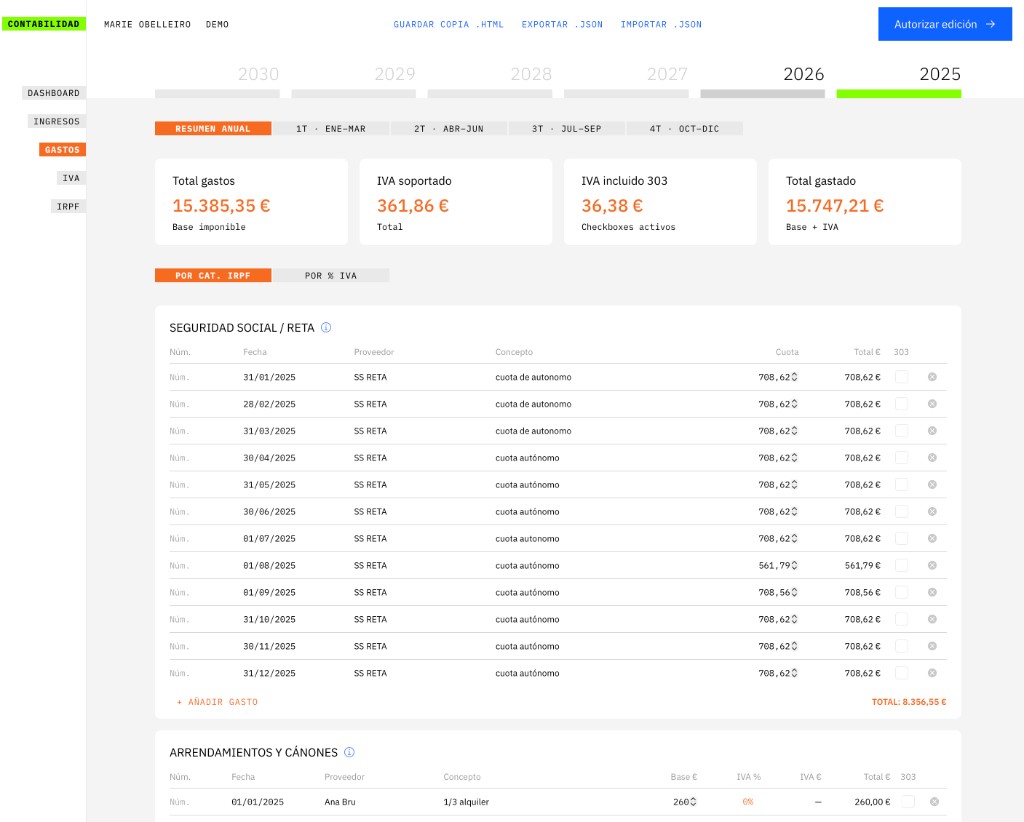
Task: Adjust the 708,56 cuota stepper
Action: coord(794,592)
